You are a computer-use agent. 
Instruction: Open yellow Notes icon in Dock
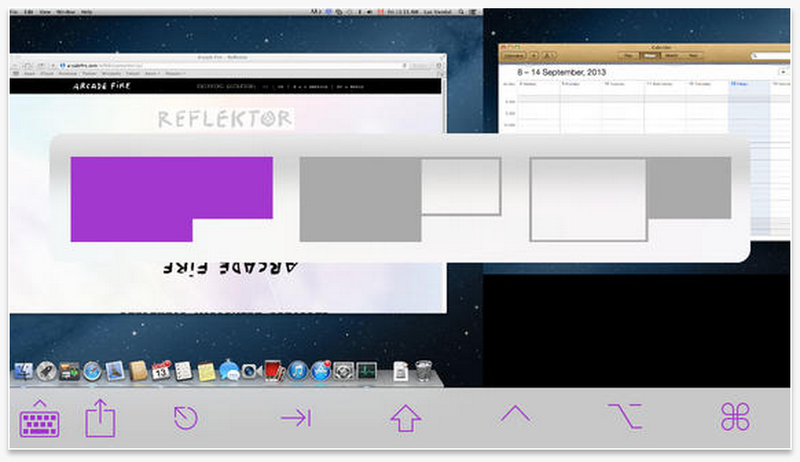pyautogui.click(x=206, y=371)
